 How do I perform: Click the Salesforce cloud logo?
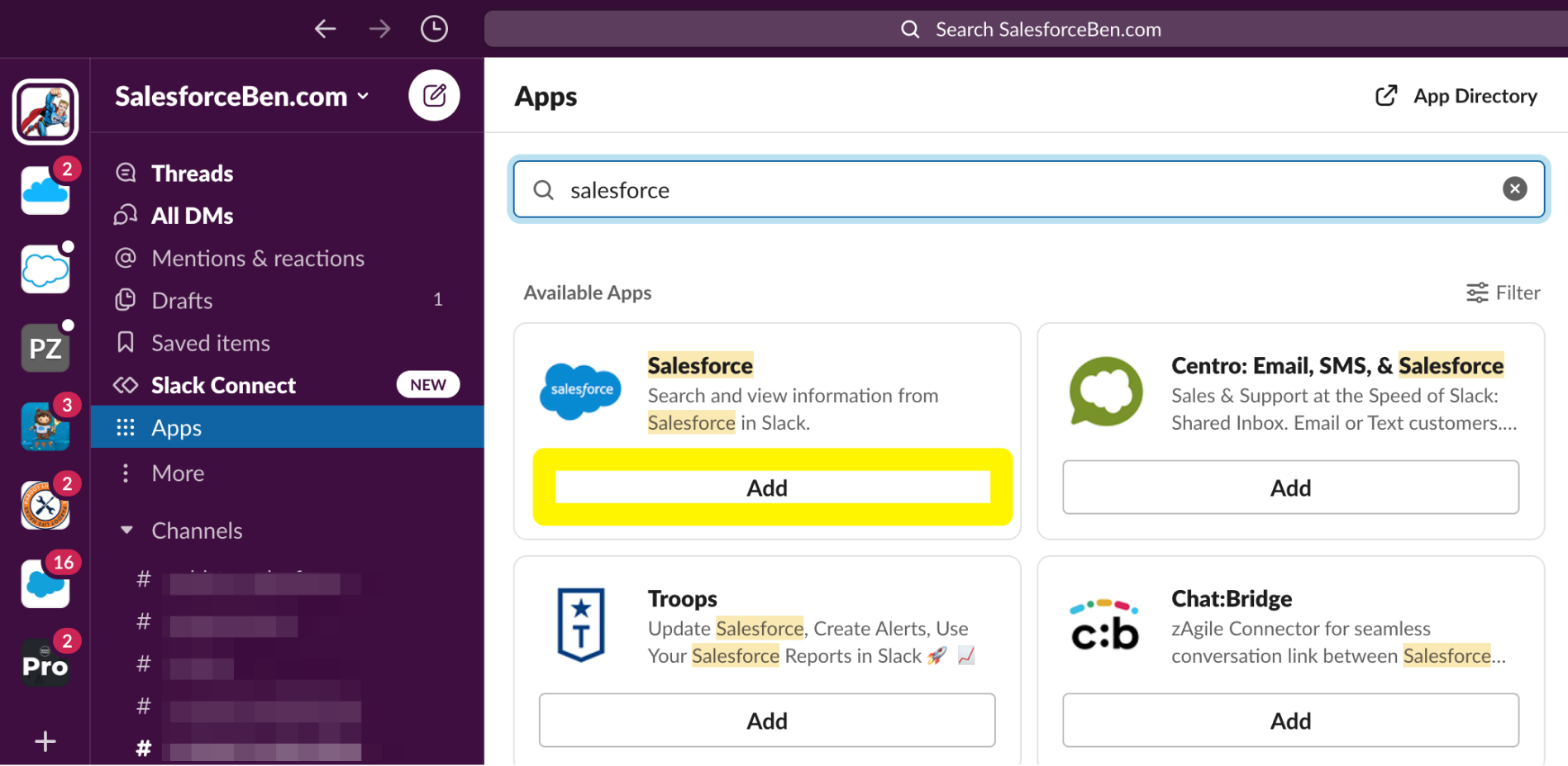pos(581,390)
